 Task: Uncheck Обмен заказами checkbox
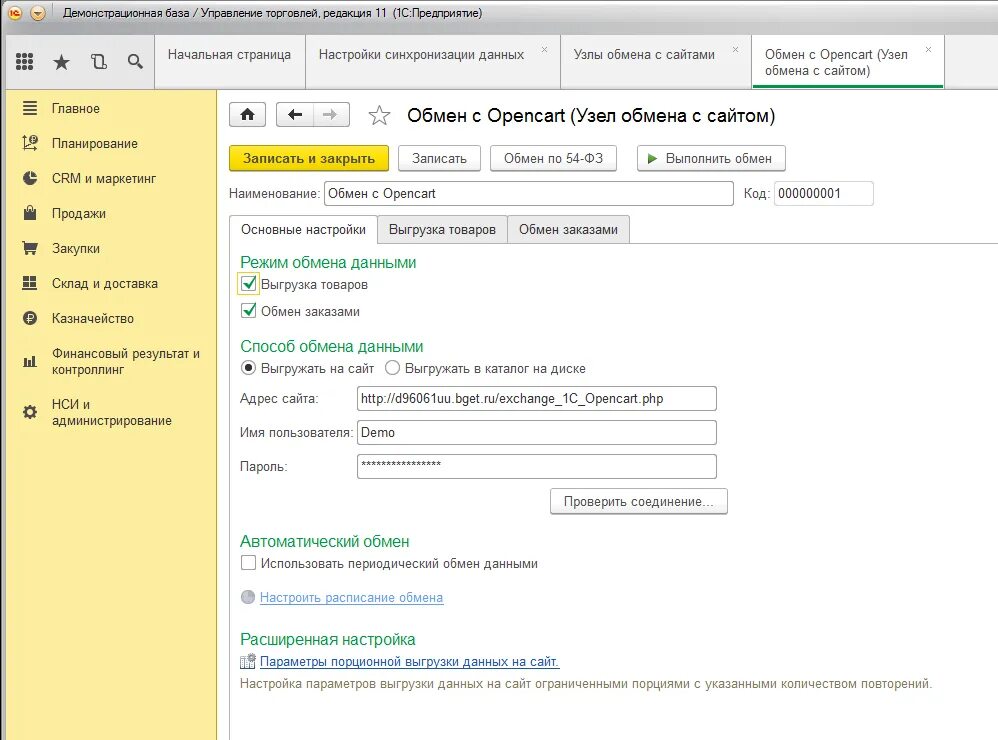(249, 311)
